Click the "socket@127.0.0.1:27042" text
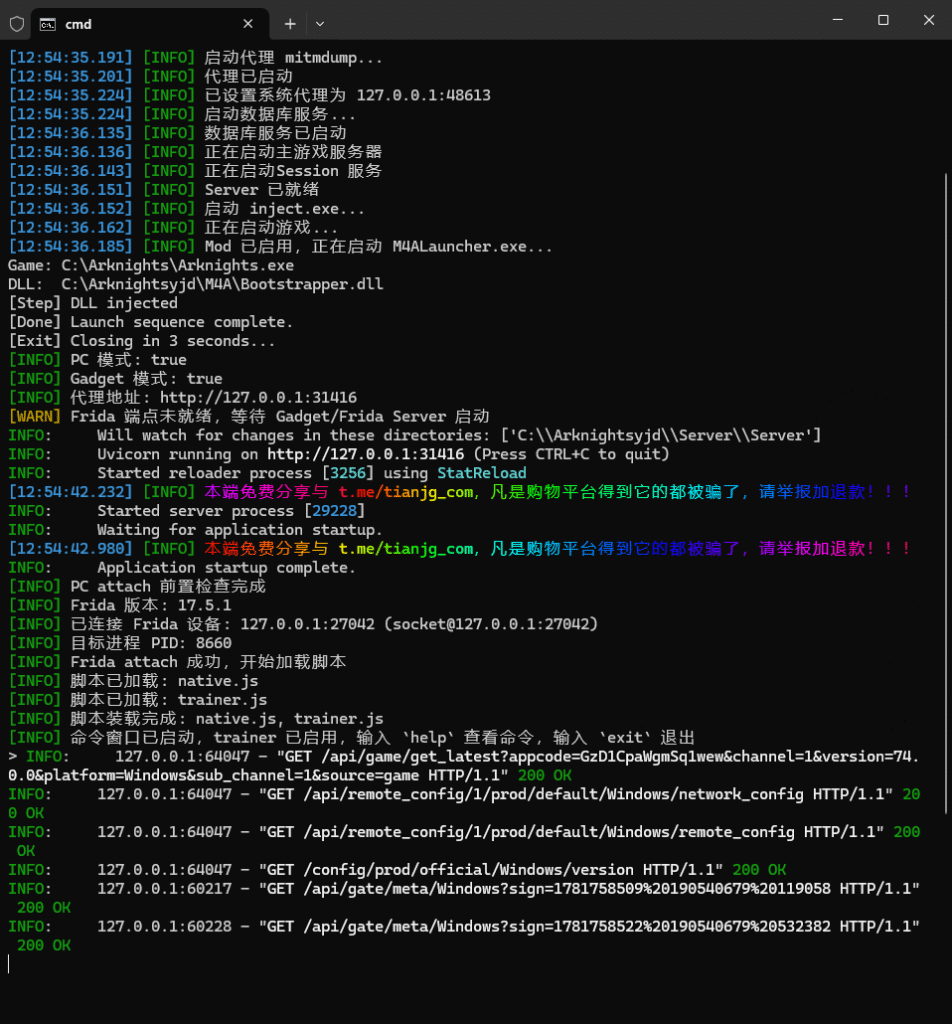The width and height of the screenshot is (952, 1024). coord(491,624)
